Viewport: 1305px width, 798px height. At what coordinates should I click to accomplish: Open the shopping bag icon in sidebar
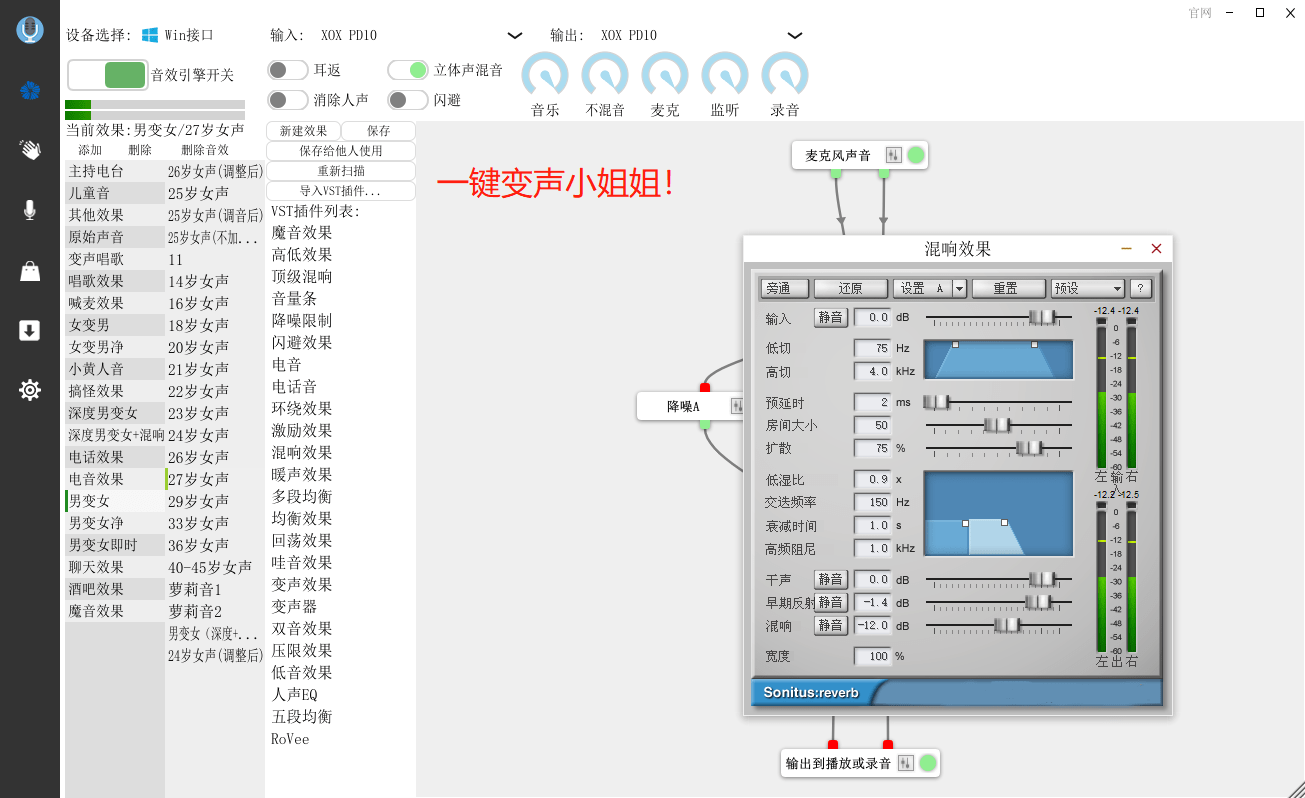[x=30, y=271]
